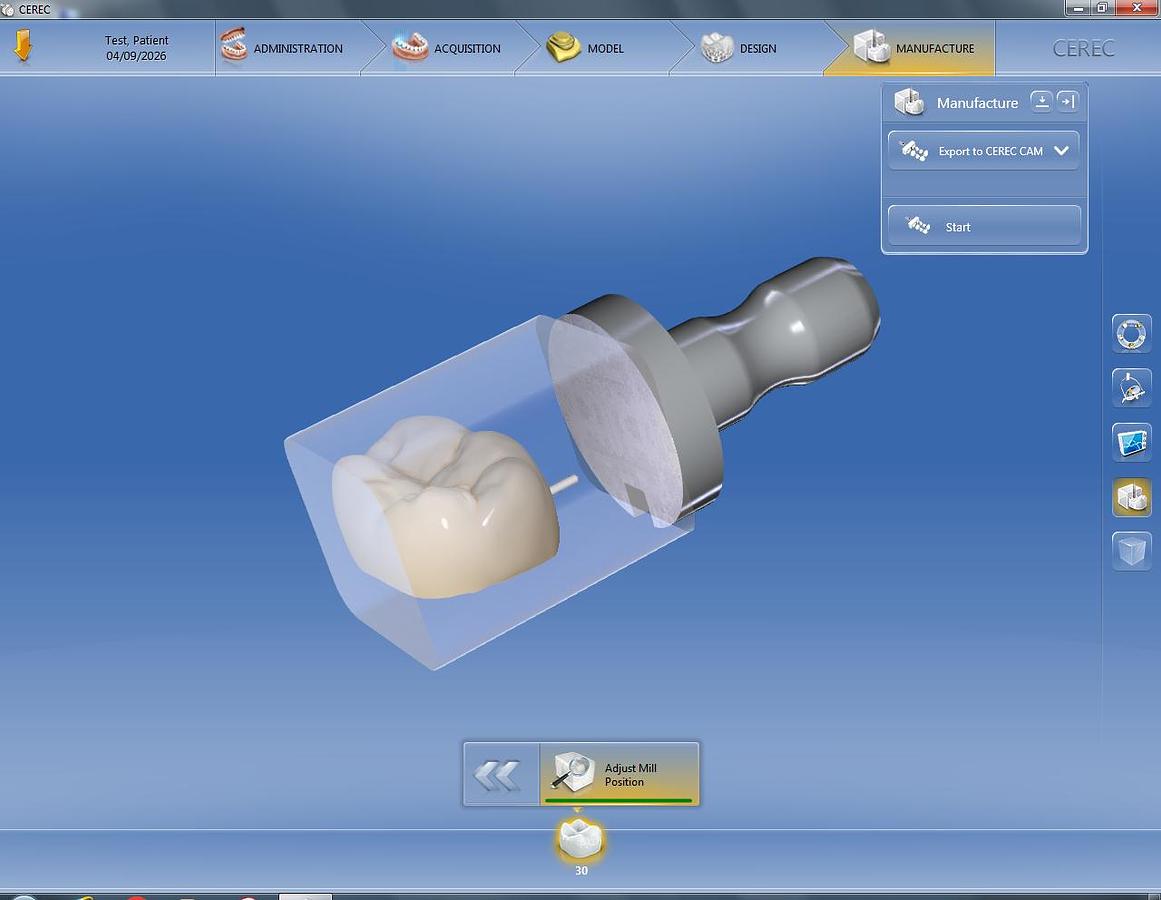Open the view options wheel in right sidebar
The width and height of the screenshot is (1161, 900).
click(1131, 333)
